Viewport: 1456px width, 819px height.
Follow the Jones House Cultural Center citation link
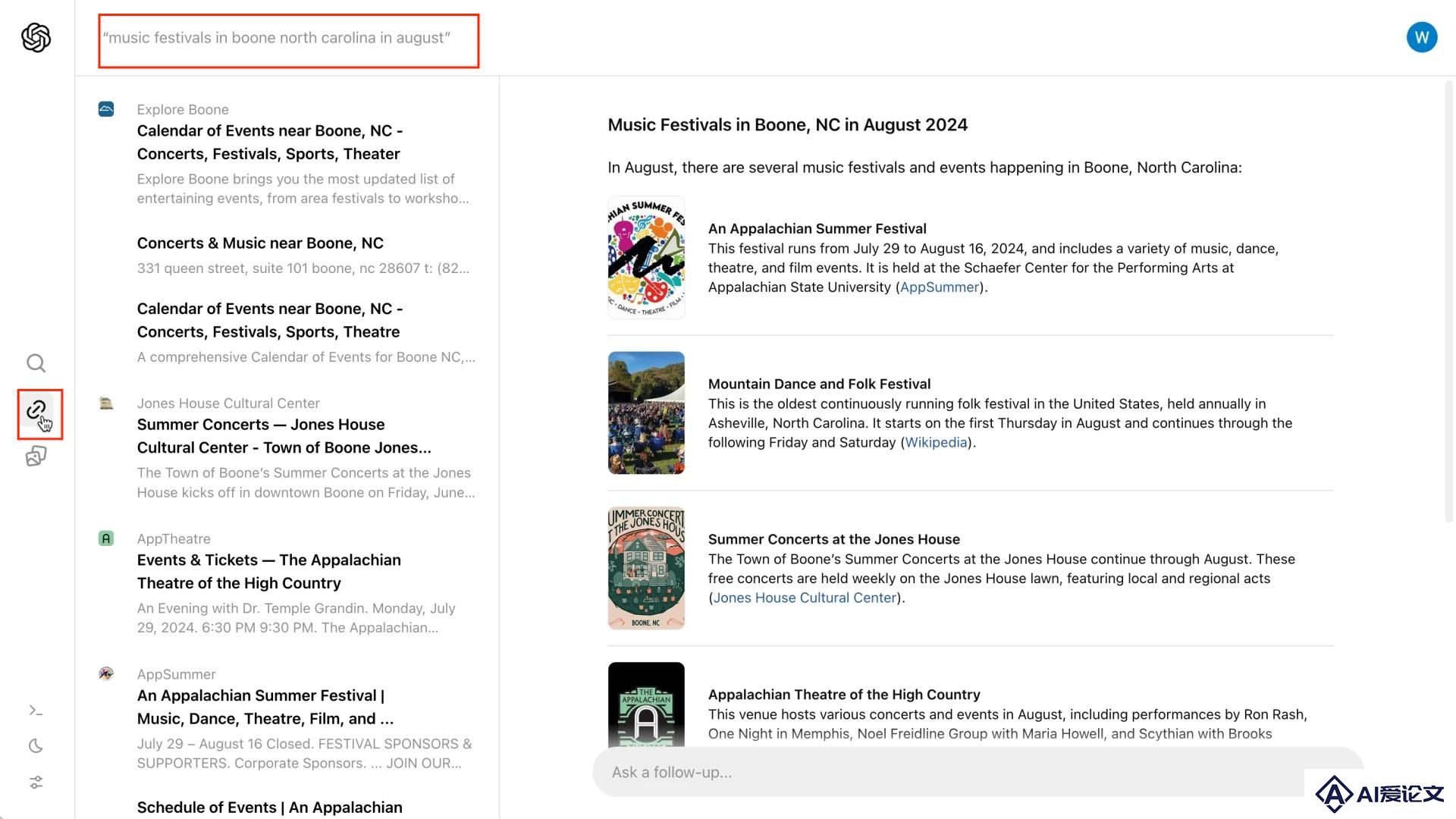[805, 598]
